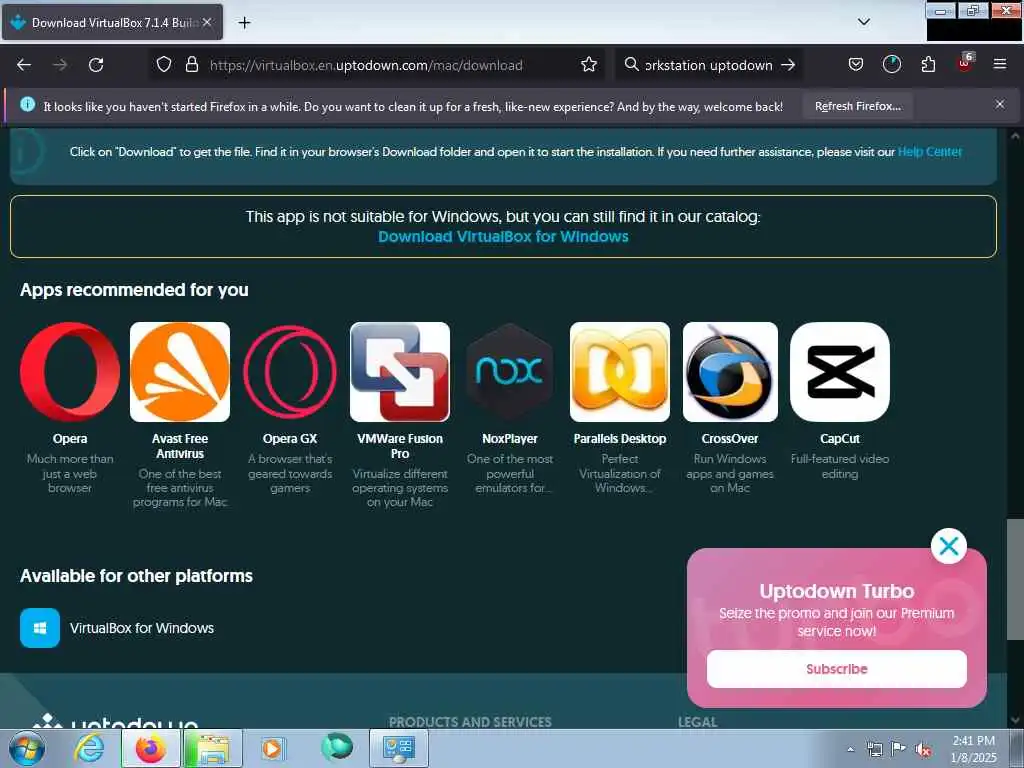The height and width of the screenshot is (768, 1024).
Task: Open the Opera GX app icon
Action: pos(290,372)
